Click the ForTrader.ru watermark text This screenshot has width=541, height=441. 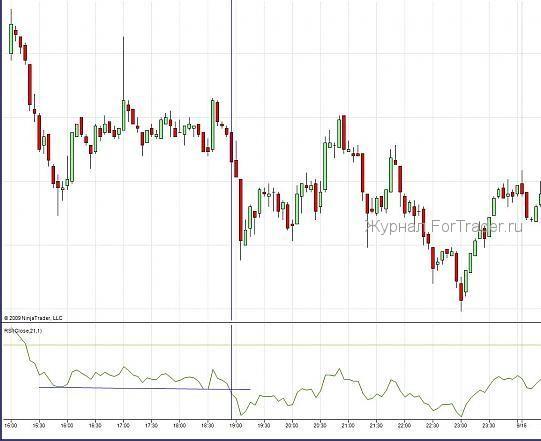(444, 227)
